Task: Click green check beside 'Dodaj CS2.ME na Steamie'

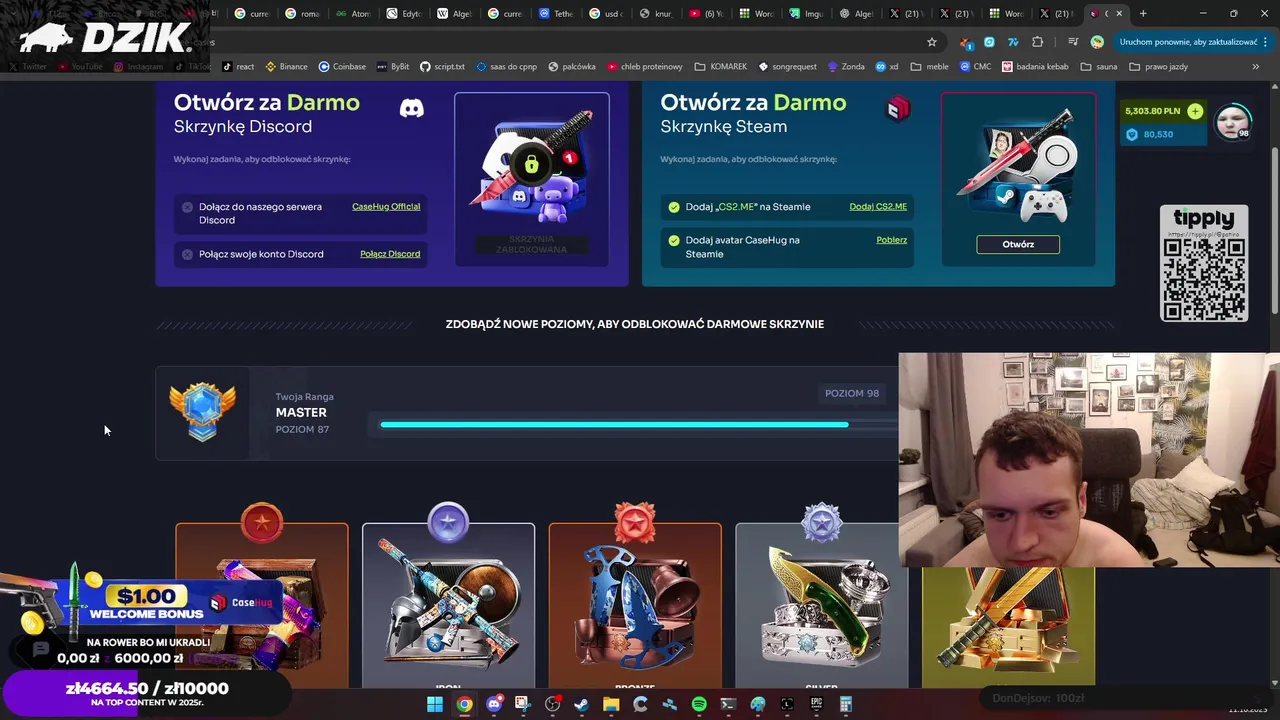Action: point(674,207)
